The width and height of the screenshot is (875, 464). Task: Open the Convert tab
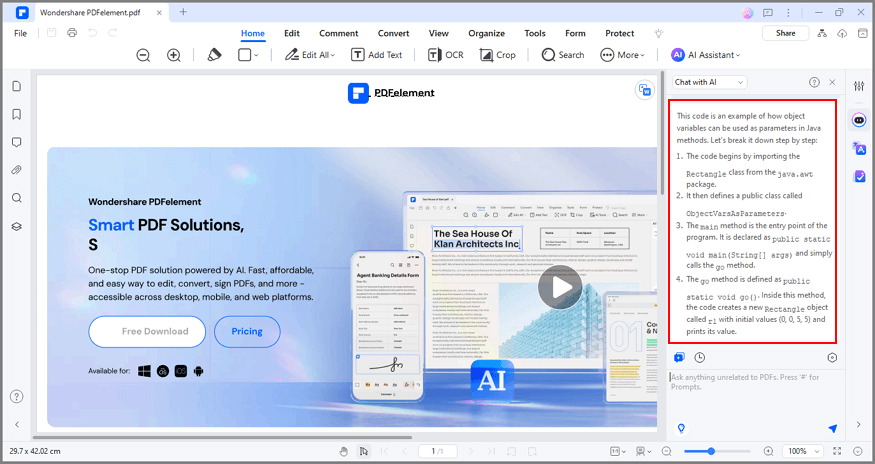[393, 34]
